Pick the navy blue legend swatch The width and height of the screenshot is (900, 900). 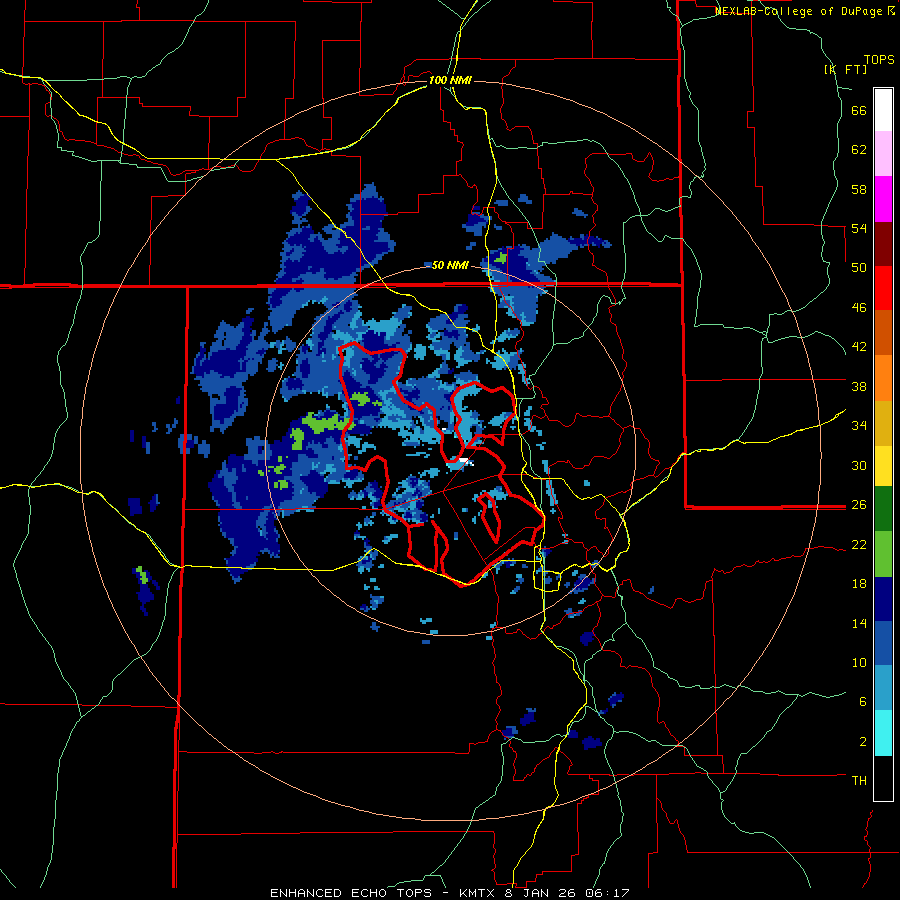883,599
